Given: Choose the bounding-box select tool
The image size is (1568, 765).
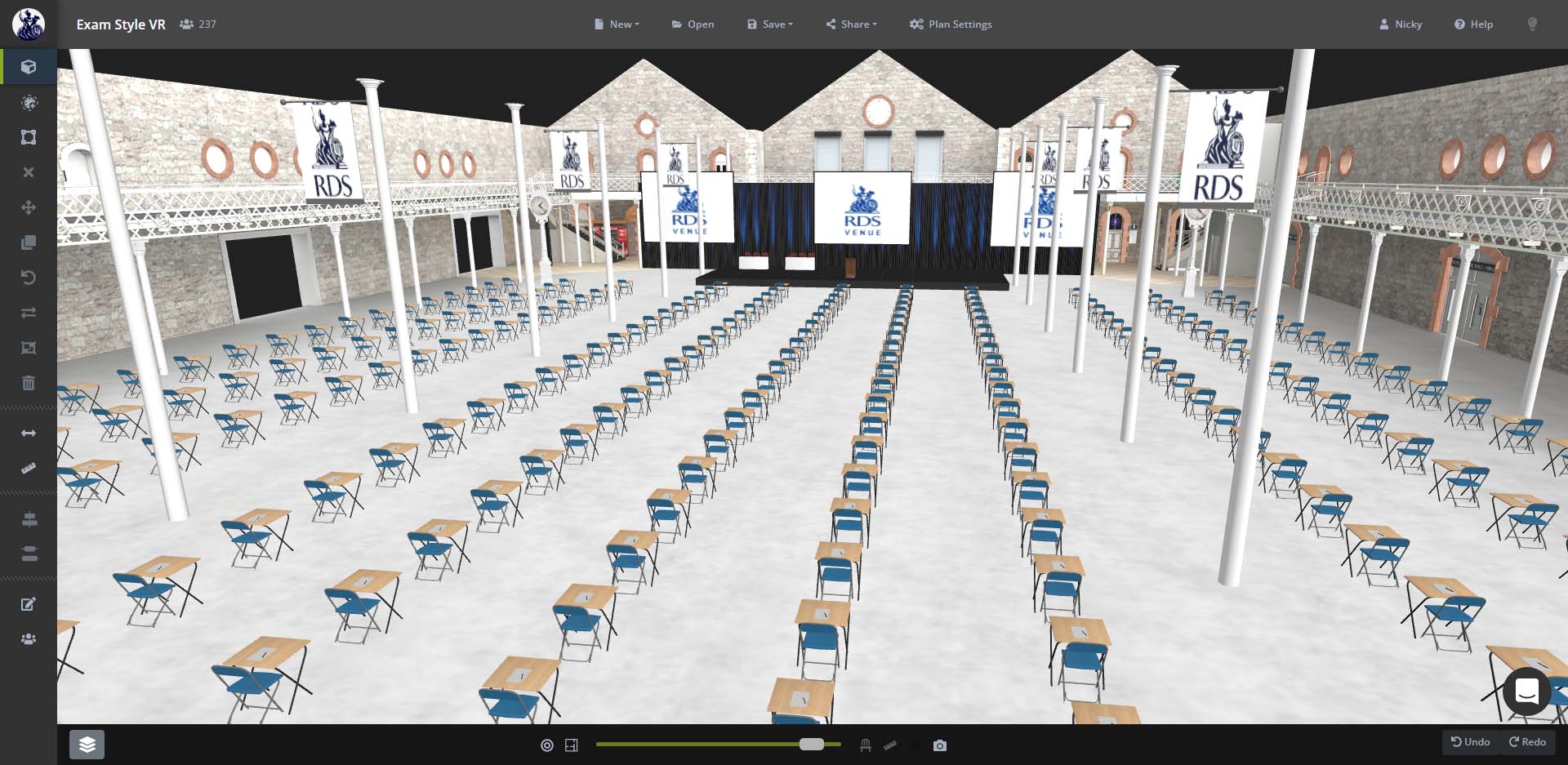Looking at the screenshot, I should 29,137.
